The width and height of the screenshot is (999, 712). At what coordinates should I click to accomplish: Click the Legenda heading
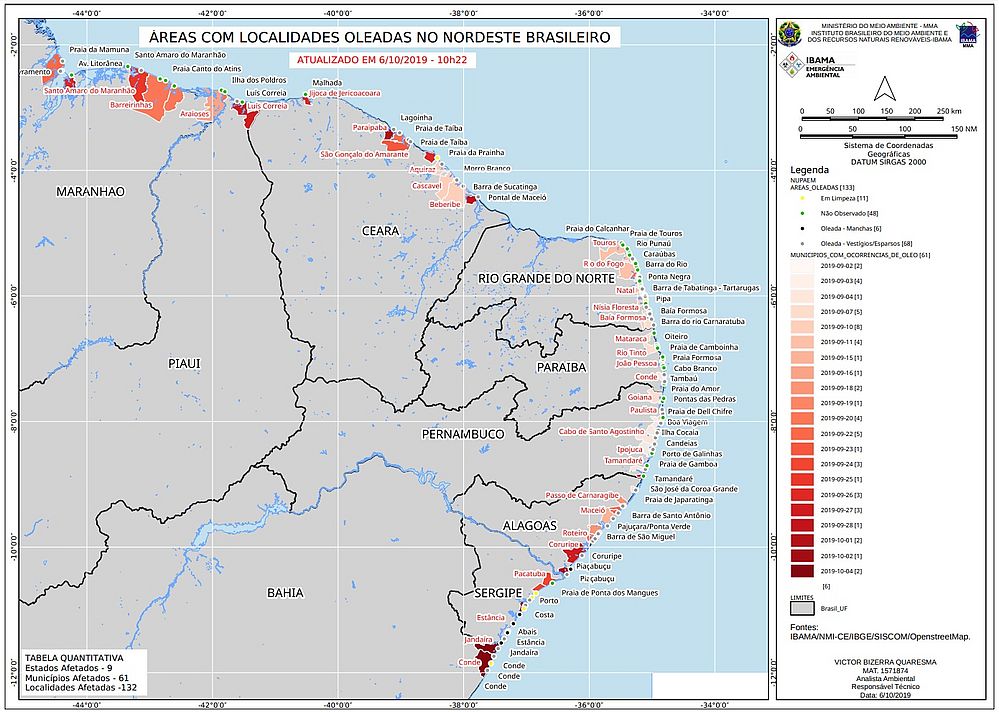tap(809, 171)
